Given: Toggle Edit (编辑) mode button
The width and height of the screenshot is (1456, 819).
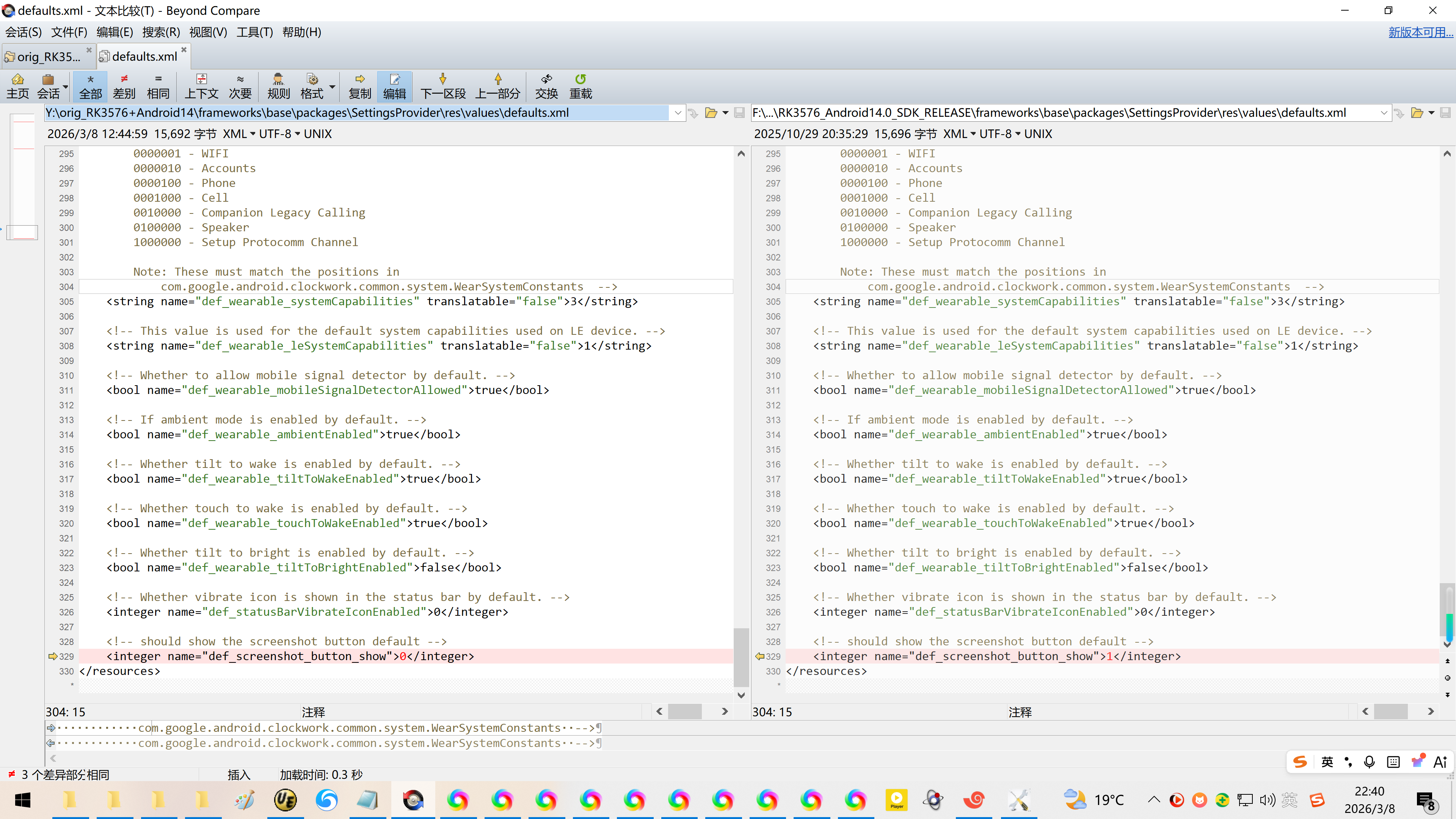Looking at the screenshot, I should click(x=394, y=86).
